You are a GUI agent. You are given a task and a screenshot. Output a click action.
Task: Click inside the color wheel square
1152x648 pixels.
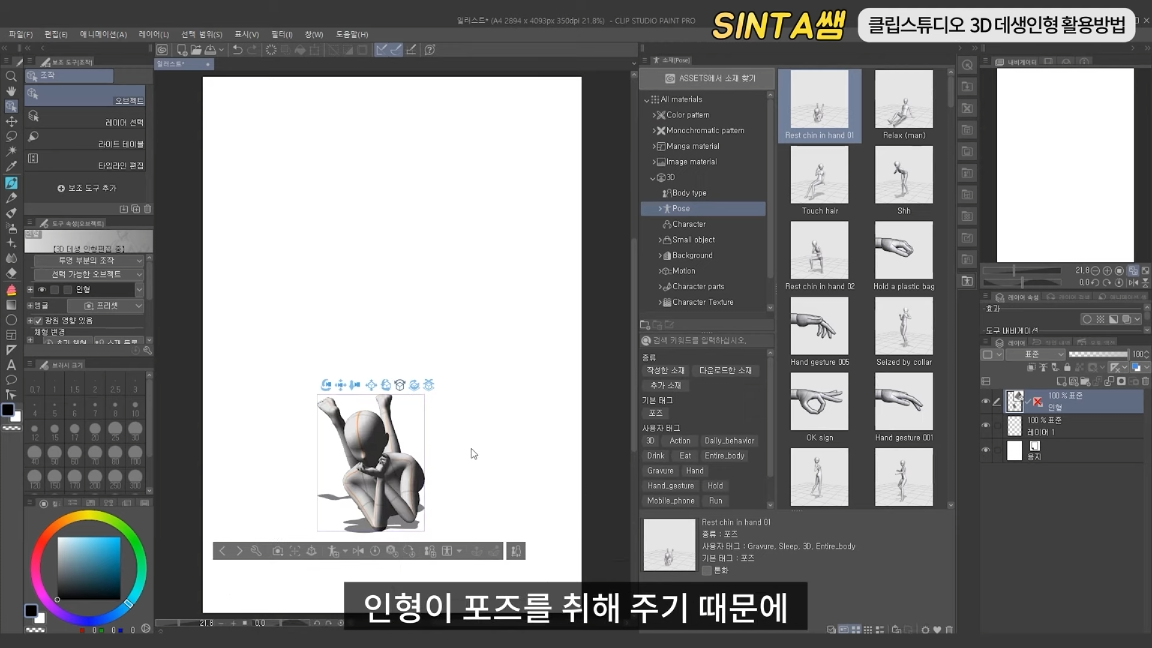click(89, 568)
